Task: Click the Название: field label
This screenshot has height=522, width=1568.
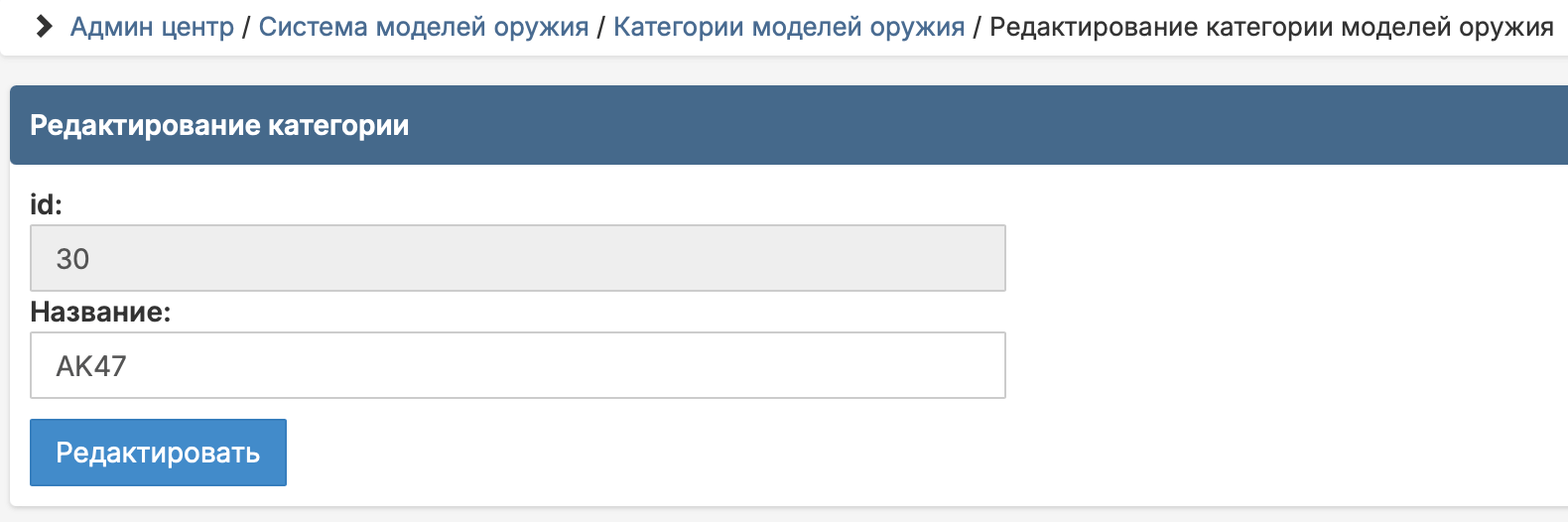Action: coord(100,312)
